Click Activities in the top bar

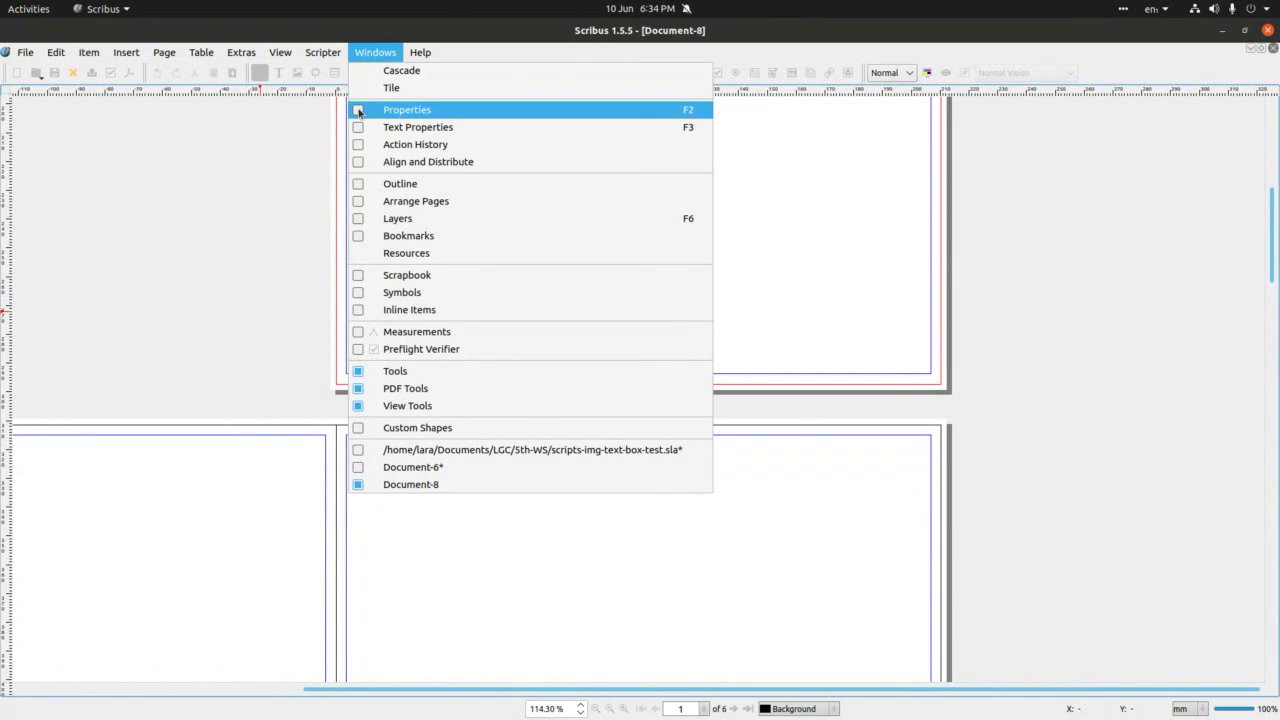pyautogui.click(x=28, y=9)
